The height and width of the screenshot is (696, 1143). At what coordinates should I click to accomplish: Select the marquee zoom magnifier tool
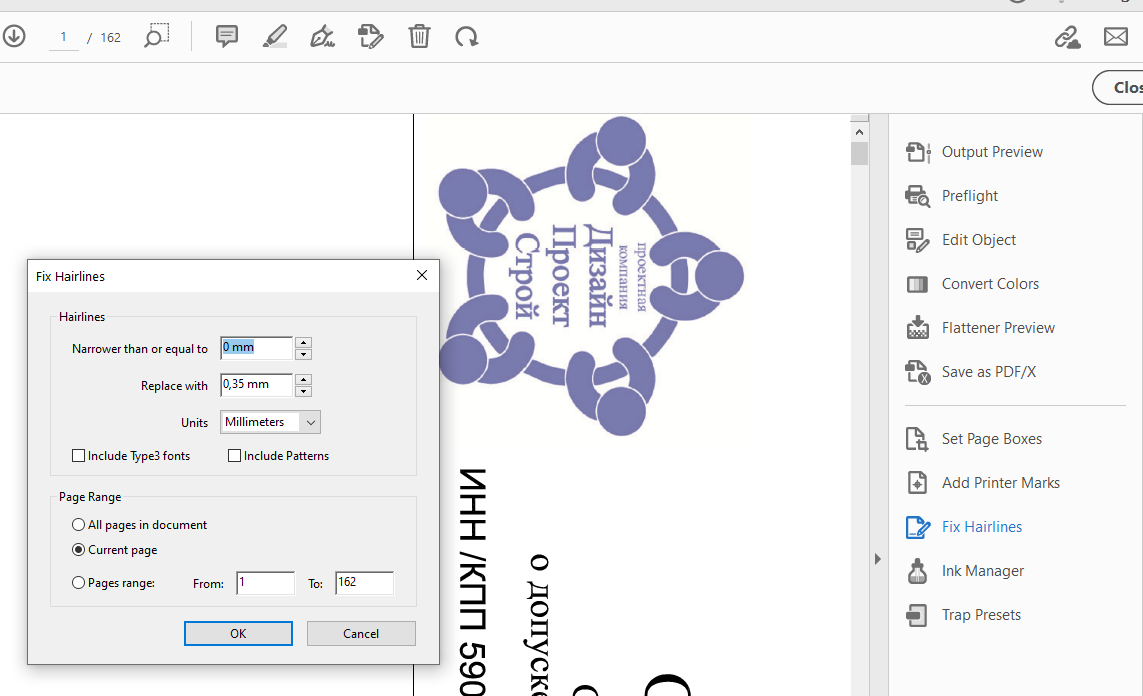pos(157,36)
